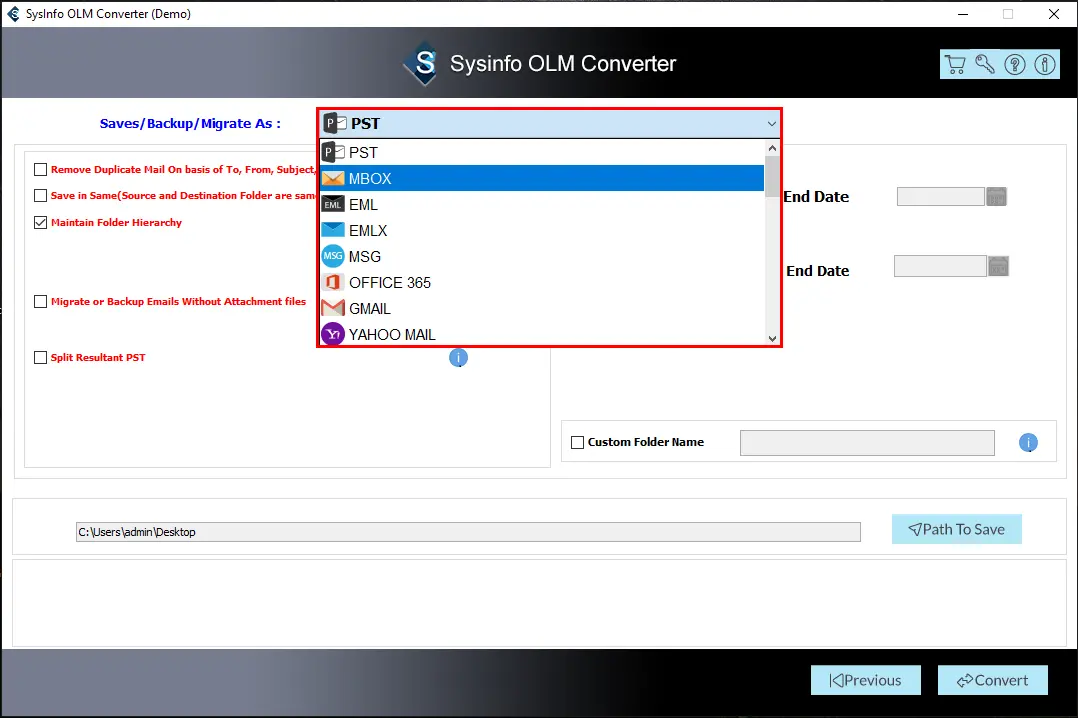Choose EMLX in the dropdown list
The height and width of the screenshot is (718, 1078).
542,230
